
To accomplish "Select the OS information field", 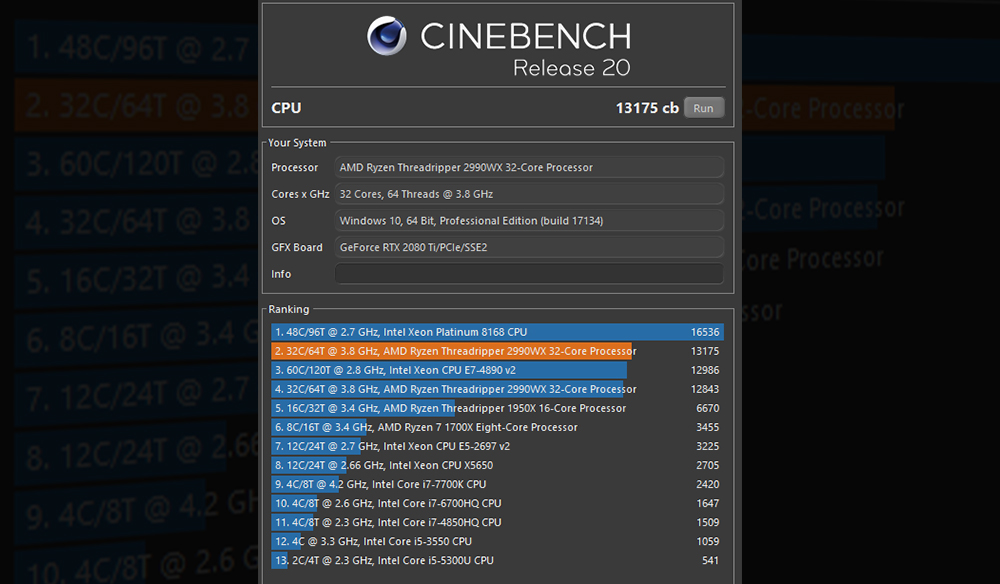I will pos(529,221).
